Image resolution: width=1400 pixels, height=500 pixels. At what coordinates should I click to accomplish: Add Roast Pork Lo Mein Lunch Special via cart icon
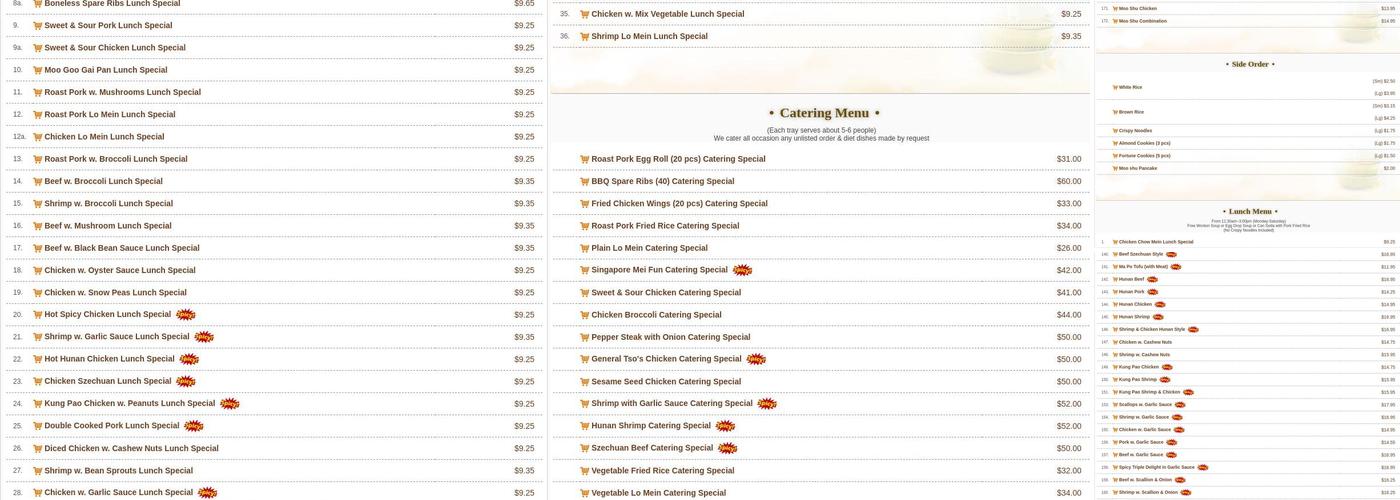[x=37, y=114]
